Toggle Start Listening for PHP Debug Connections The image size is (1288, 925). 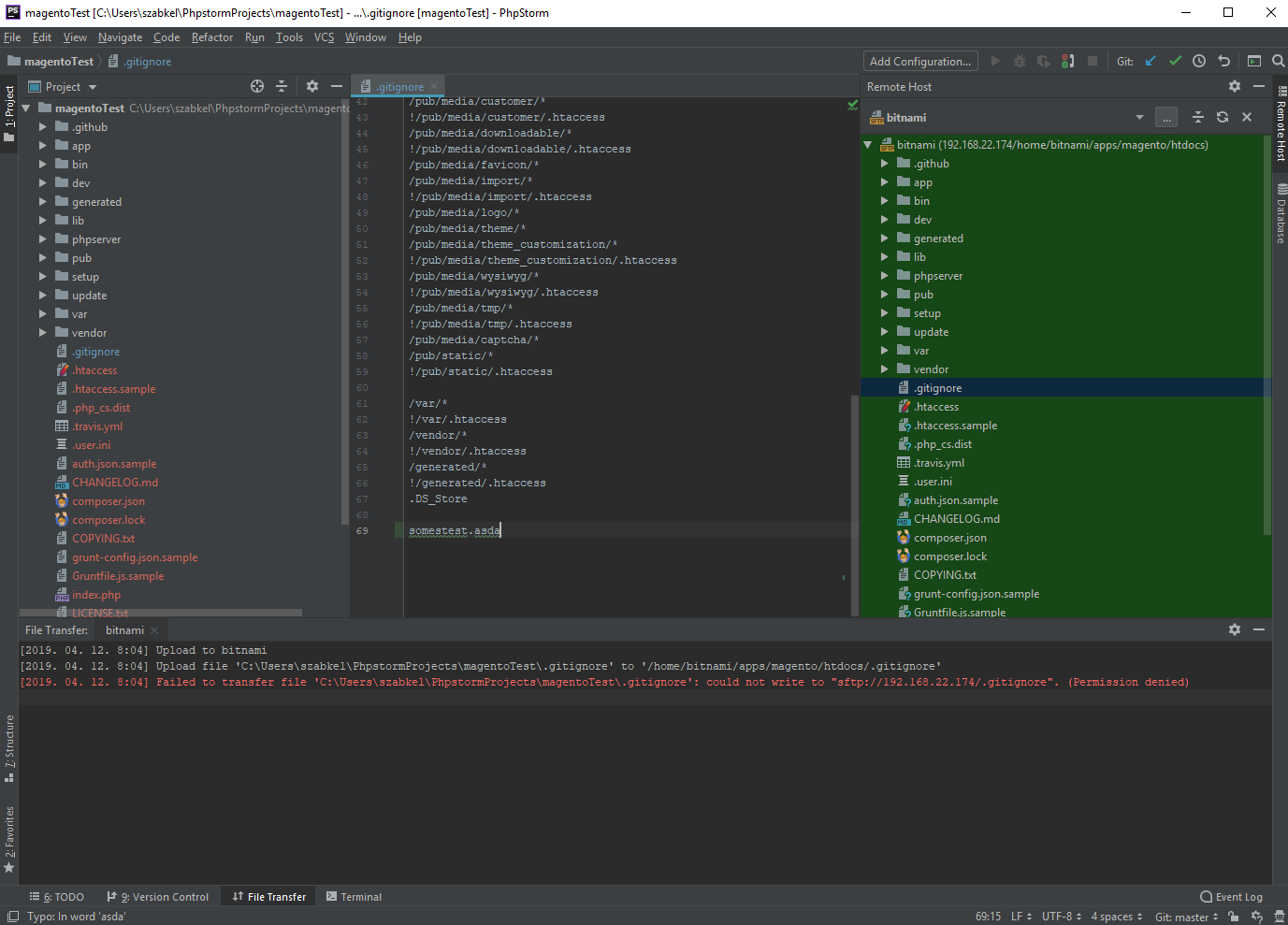click(1067, 61)
